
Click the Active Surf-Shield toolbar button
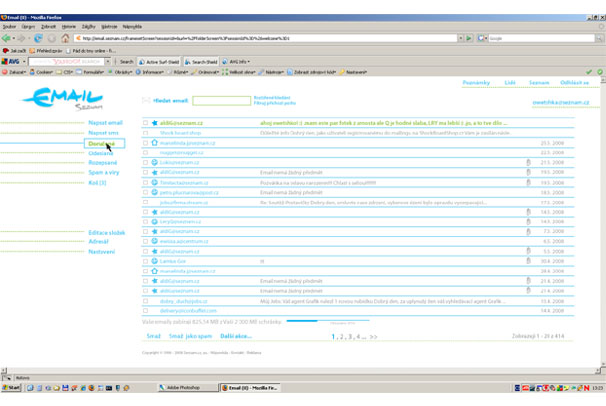coord(159,61)
